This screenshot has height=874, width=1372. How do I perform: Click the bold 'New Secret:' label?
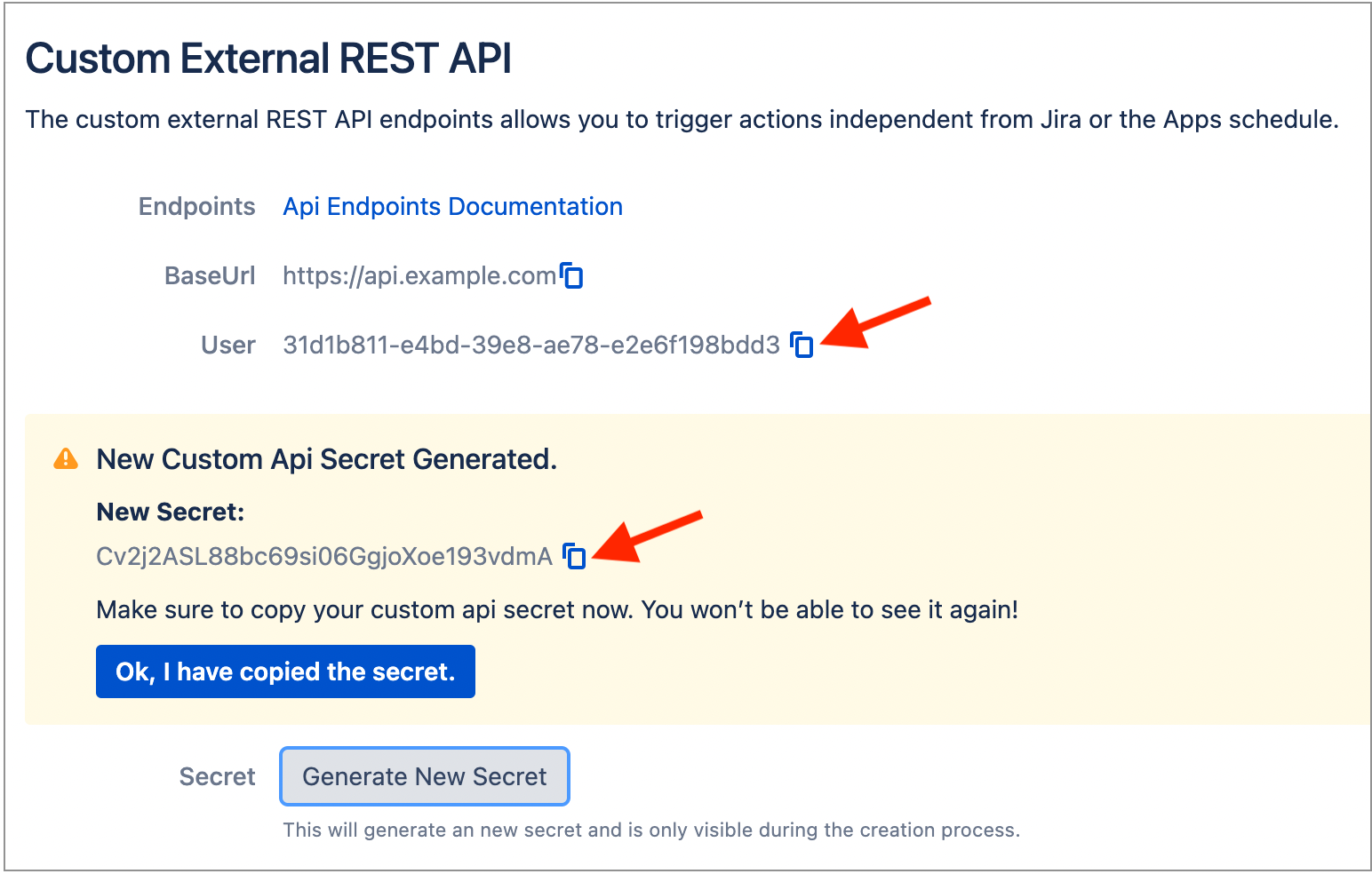click(170, 512)
